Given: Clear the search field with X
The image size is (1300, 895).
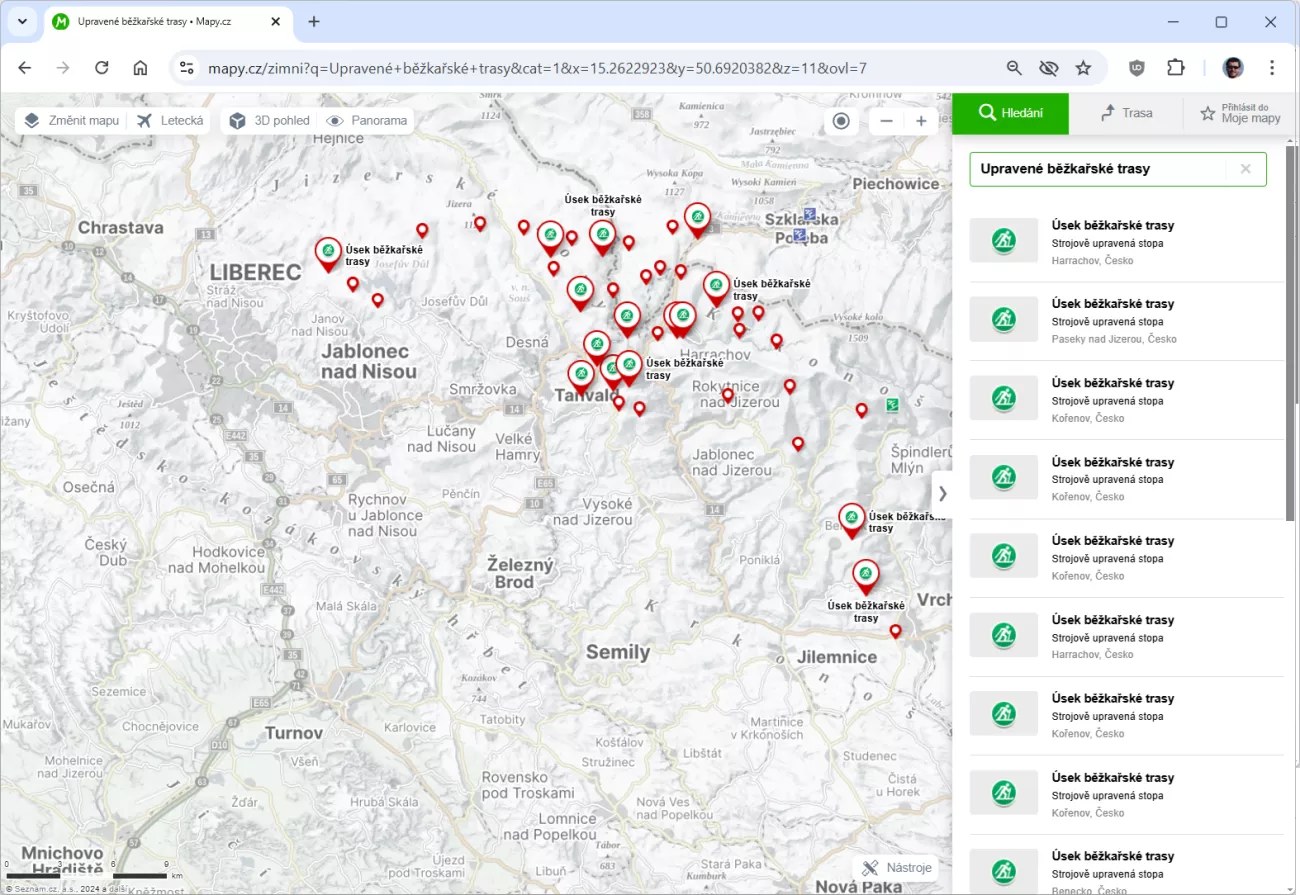Looking at the screenshot, I should click(x=1245, y=169).
